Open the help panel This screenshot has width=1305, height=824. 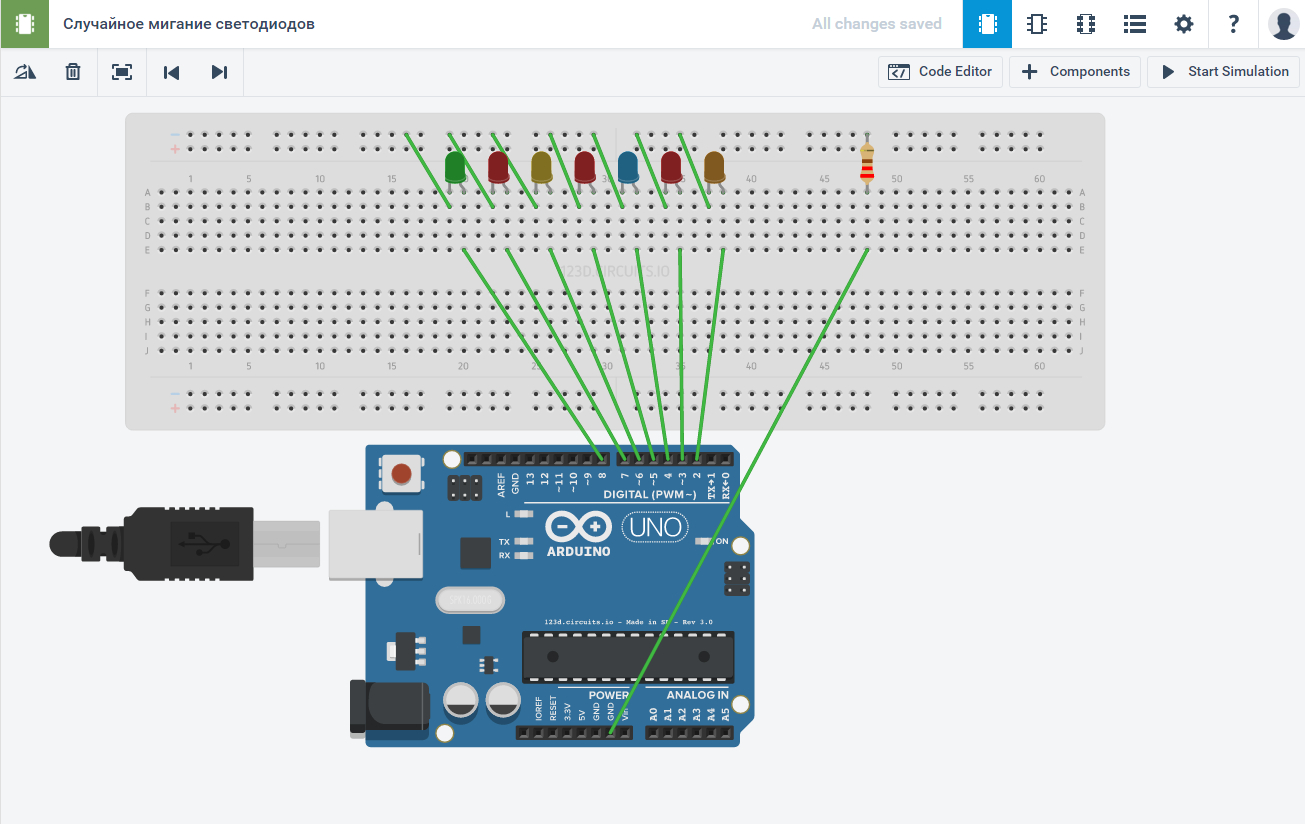pos(1233,23)
